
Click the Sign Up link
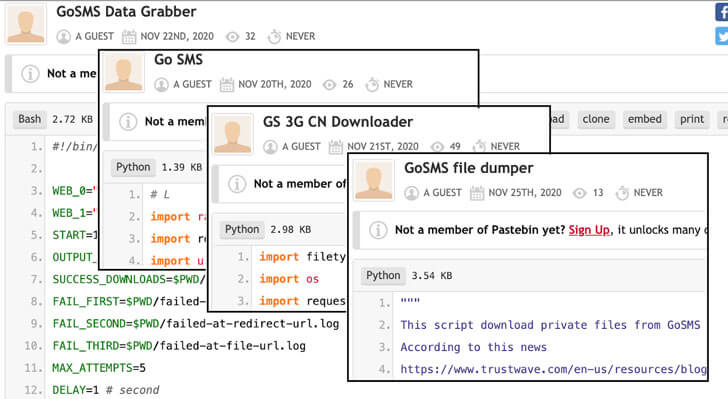[589, 230]
